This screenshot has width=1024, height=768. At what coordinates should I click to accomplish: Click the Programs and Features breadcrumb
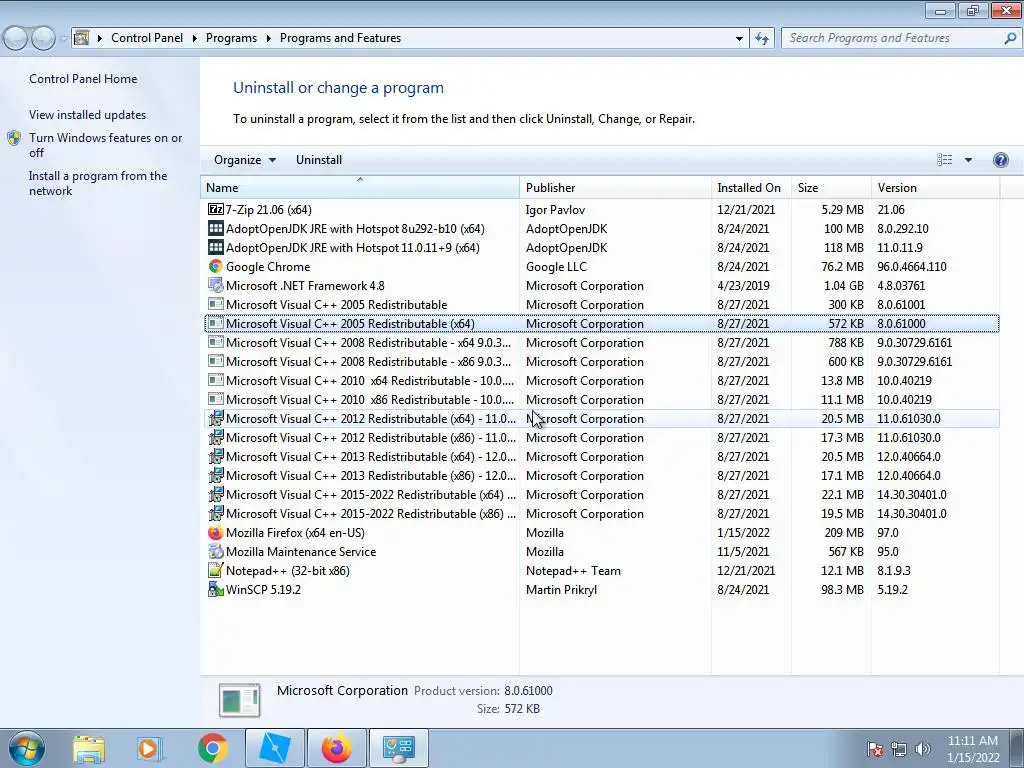coord(340,38)
